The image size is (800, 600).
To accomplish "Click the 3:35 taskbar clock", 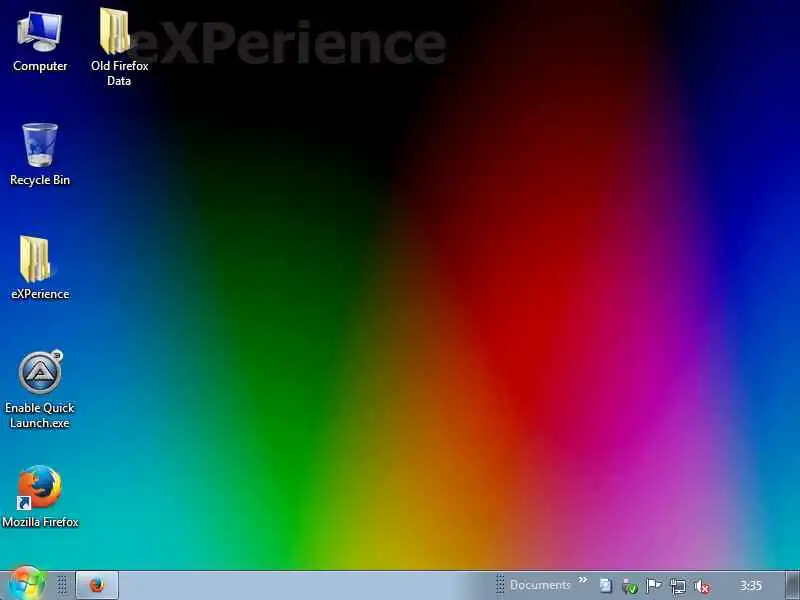I will 751,585.
